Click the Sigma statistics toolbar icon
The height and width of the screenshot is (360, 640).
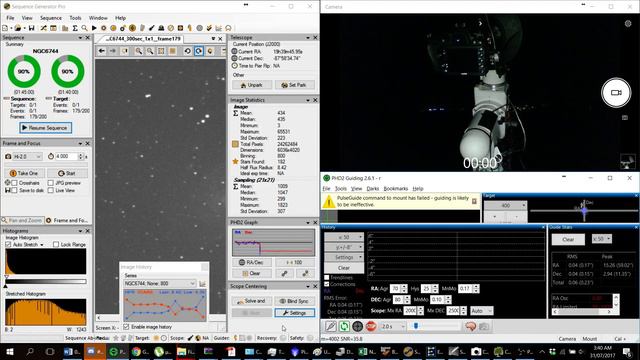pos(75,28)
